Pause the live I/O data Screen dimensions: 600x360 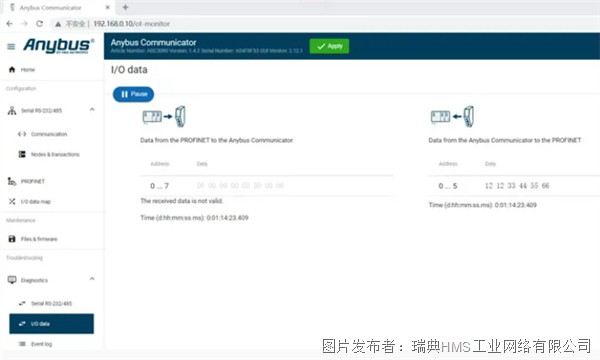coord(133,94)
